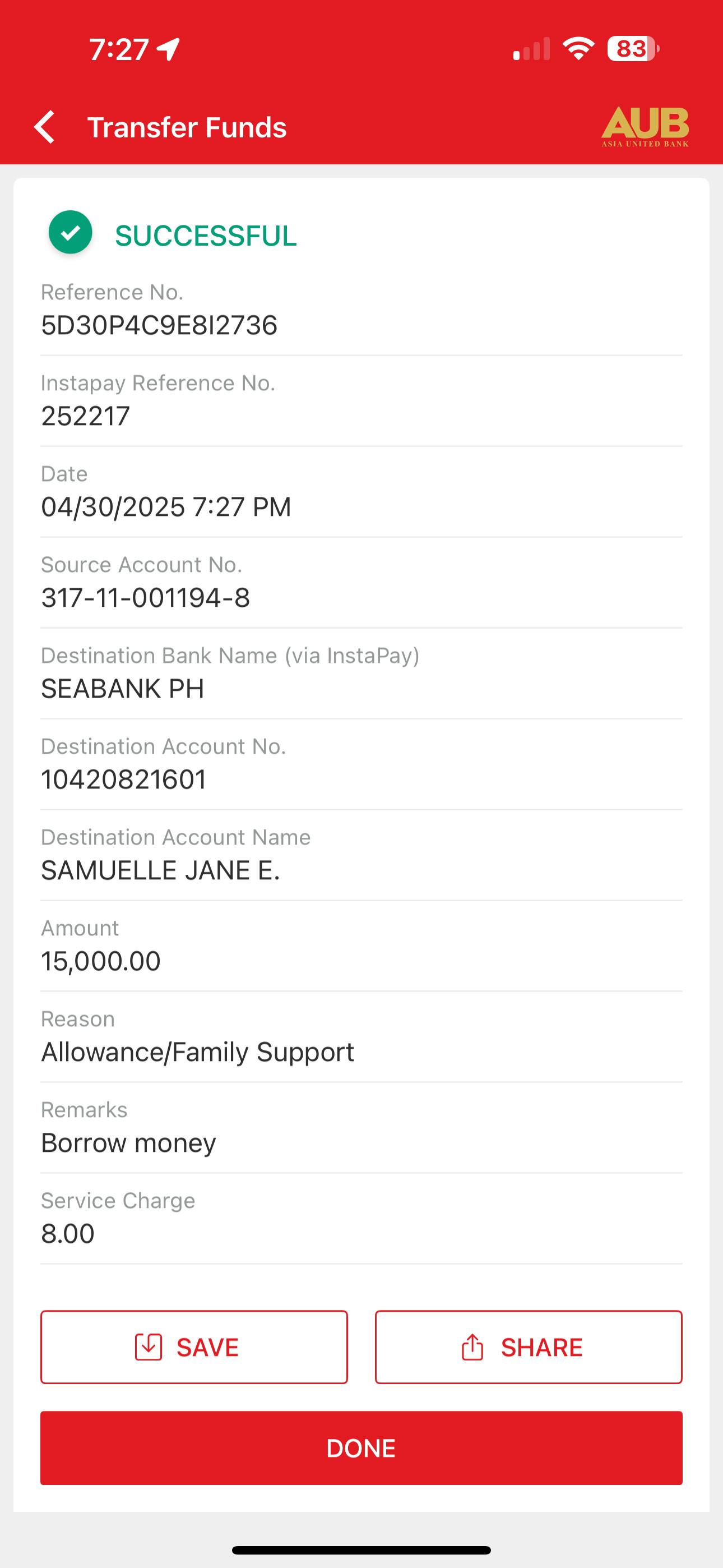Tap Instapay reference number 252217
The width and height of the screenshot is (723, 1568).
pyautogui.click(x=86, y=416)
